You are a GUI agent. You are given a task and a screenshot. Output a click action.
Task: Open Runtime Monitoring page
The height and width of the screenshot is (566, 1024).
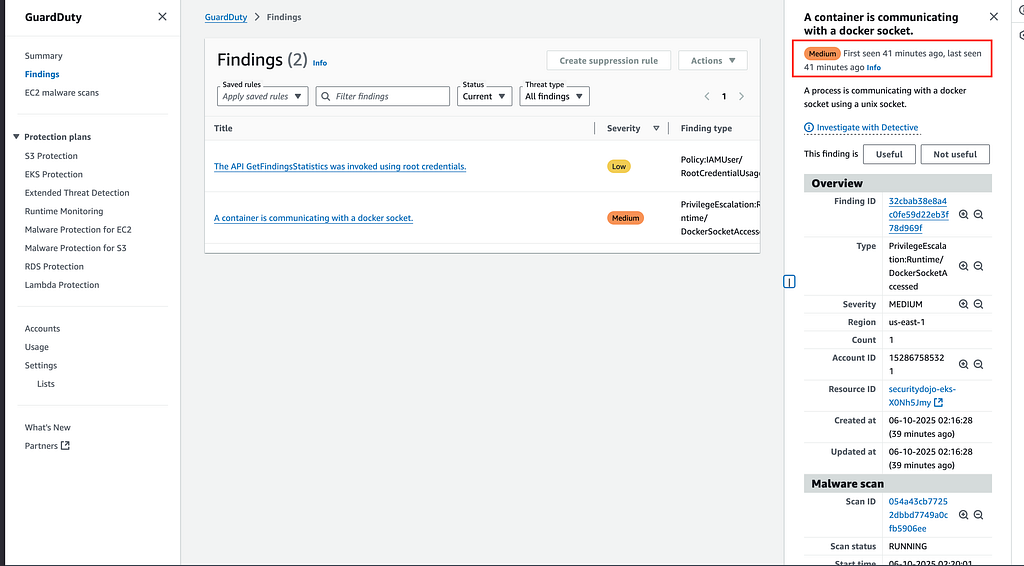(x=64, y=211)
